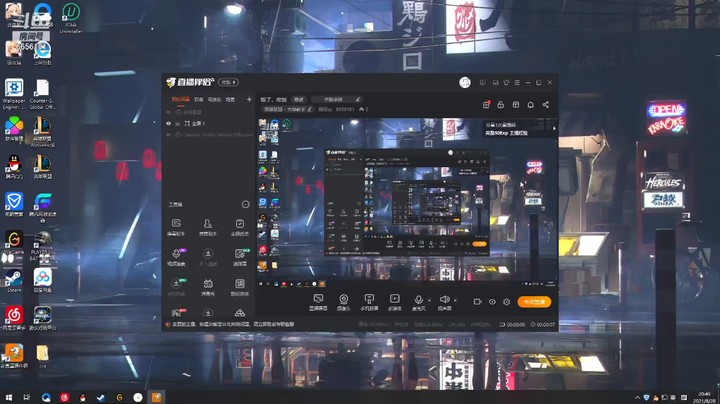Image resolution: width=720 pixels, height=404 pixels.
Task: Edit the stream category field with pencil
Action: pos(287,109)
